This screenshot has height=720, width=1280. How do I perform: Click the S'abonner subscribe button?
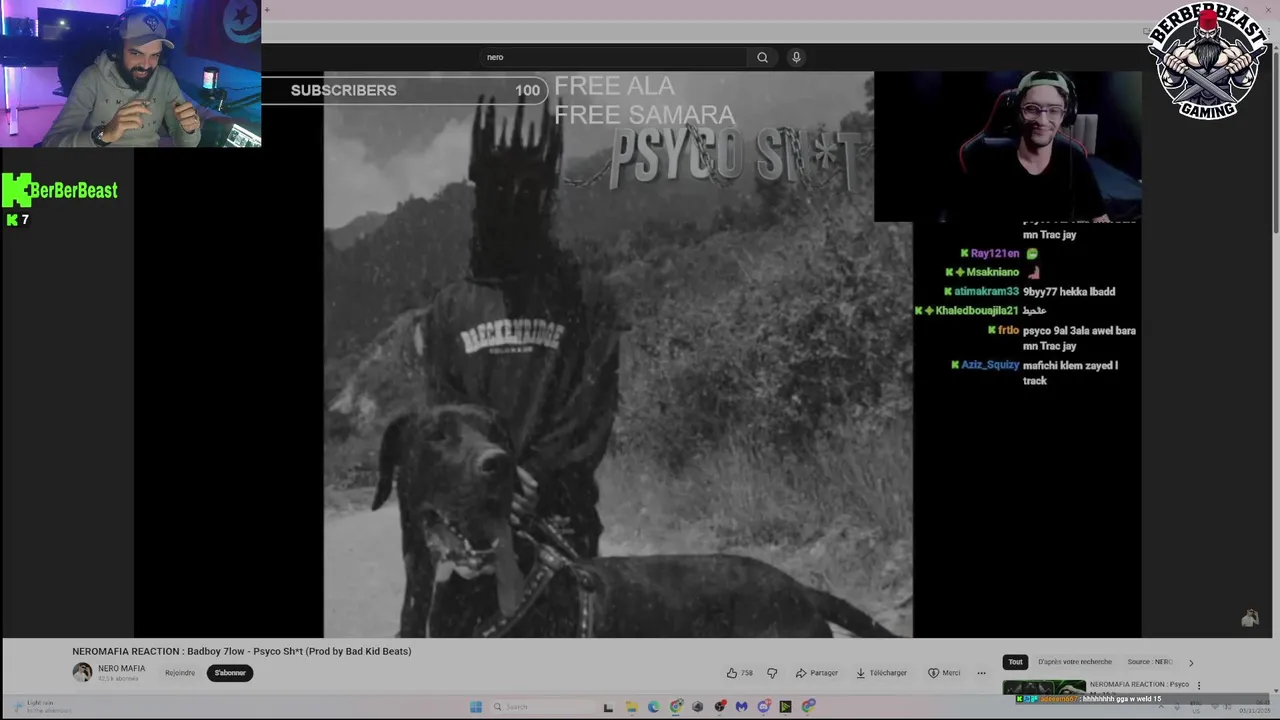(x=230, y=673)
